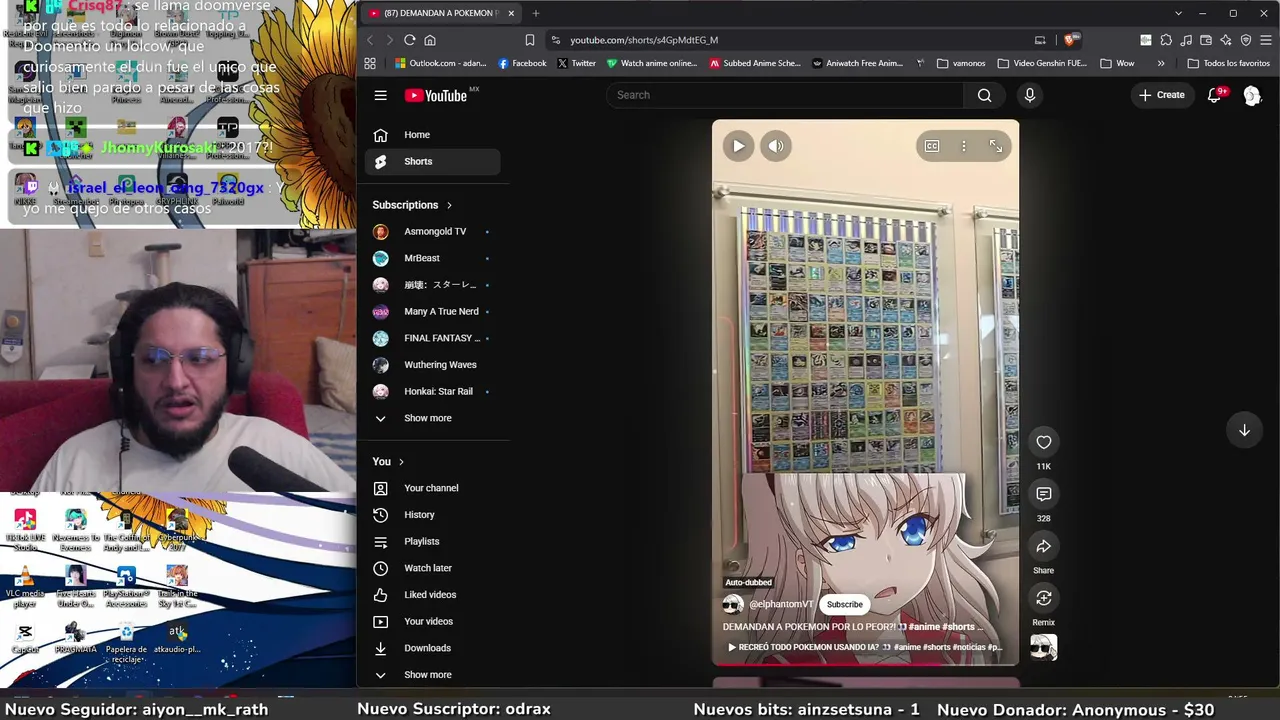Switch to the DEMANDAN A POKEMON browser tab
Viewport: 1280px width, 720px height.
[x=439, y=13]
